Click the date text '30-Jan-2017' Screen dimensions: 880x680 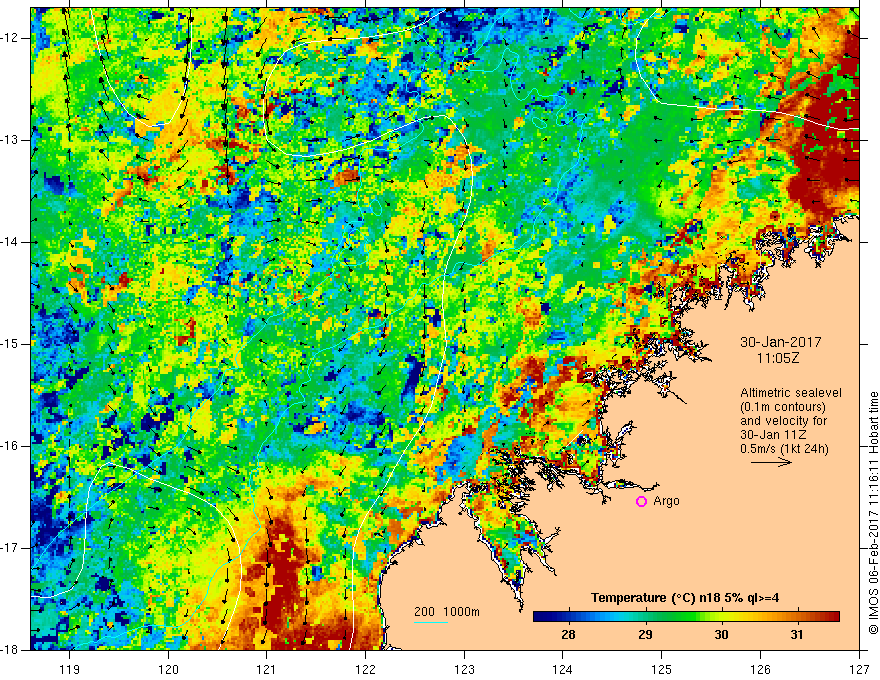click(781, 342)
